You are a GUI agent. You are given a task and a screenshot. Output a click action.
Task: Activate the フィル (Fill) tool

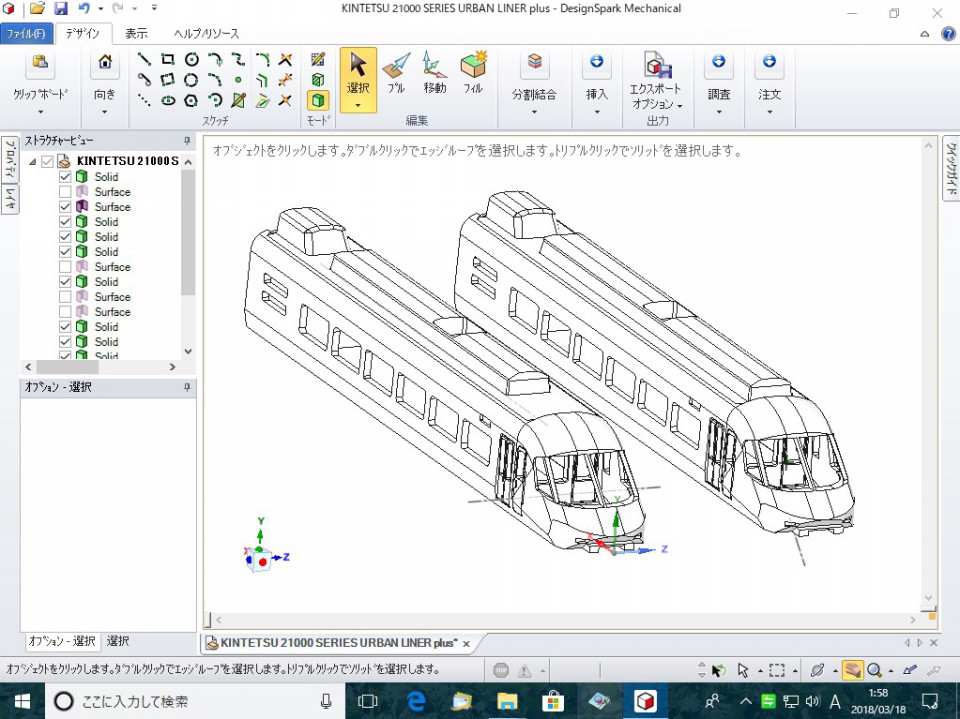(473, 73)
